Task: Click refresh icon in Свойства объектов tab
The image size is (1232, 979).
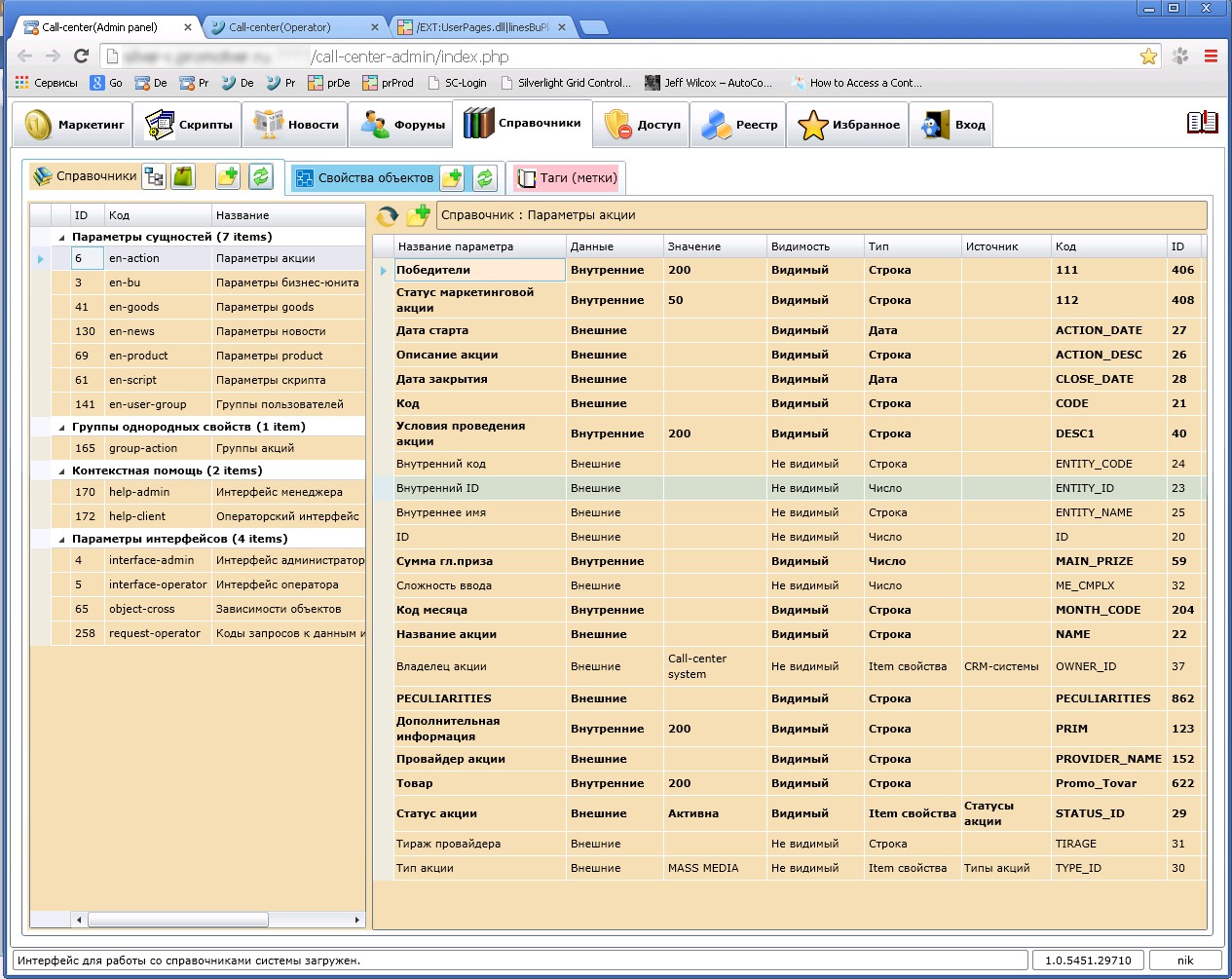Action: point(484,178)
